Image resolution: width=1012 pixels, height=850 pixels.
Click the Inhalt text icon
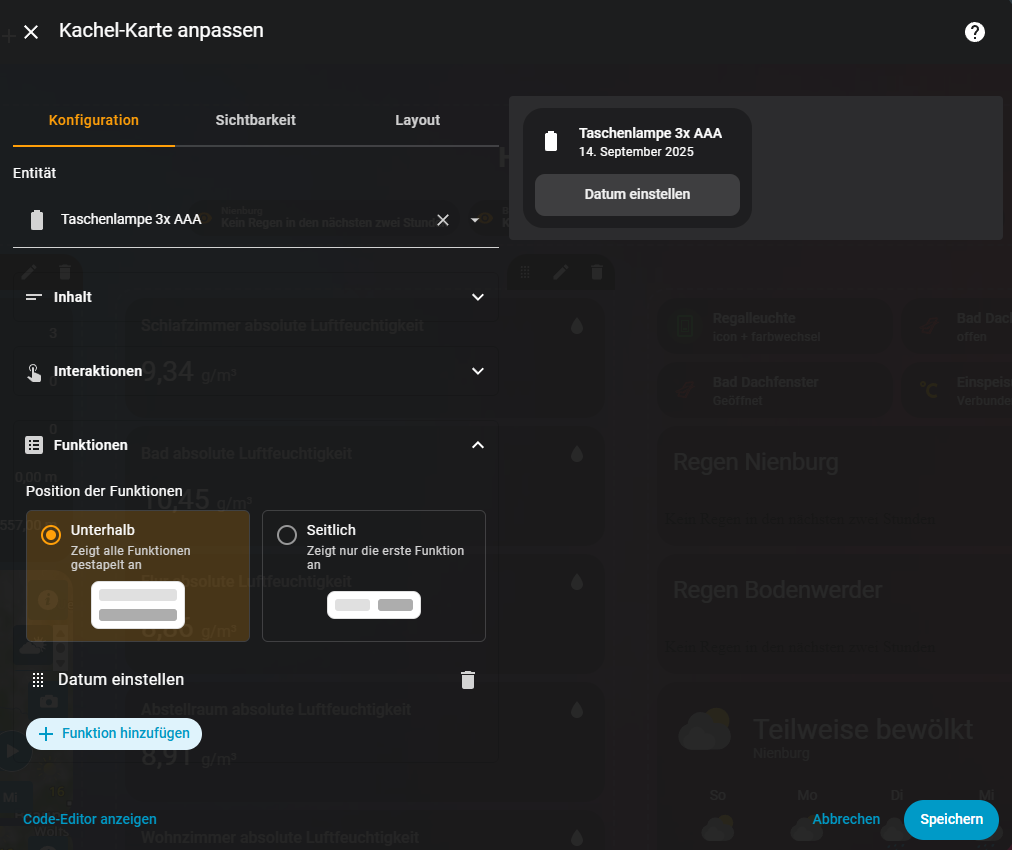click(x=34, y=297)
